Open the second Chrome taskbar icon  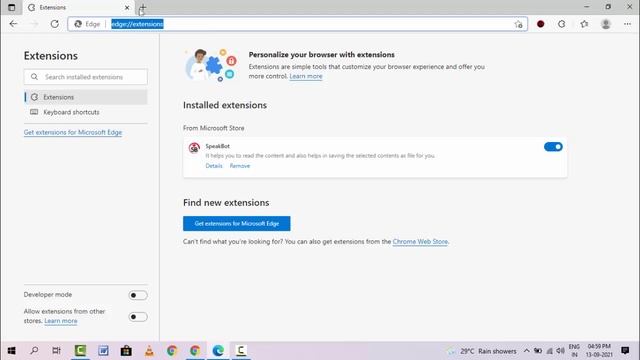[x=195, y=351]
